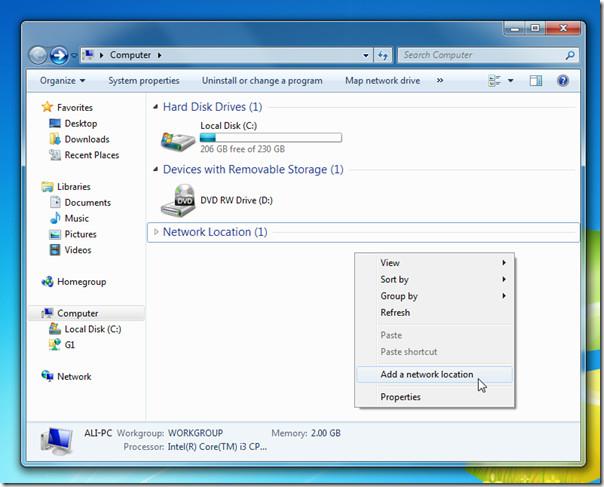604x487 pixels.
Task: Choose Add a network location
Action: point(426,375)
